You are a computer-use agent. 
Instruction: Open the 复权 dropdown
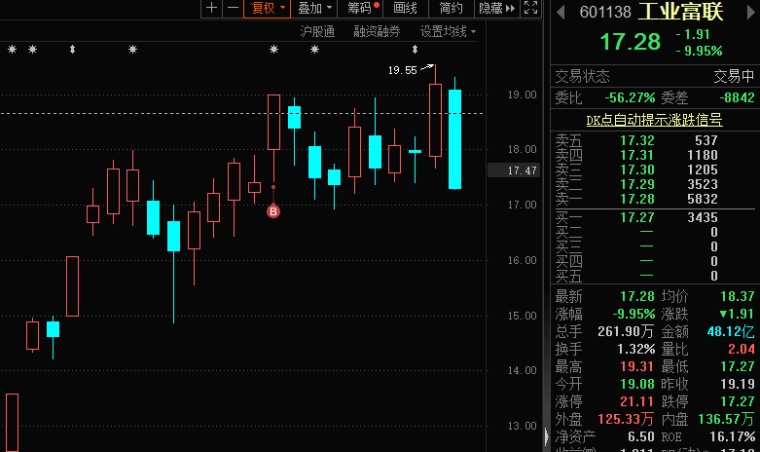pos(267,8)
